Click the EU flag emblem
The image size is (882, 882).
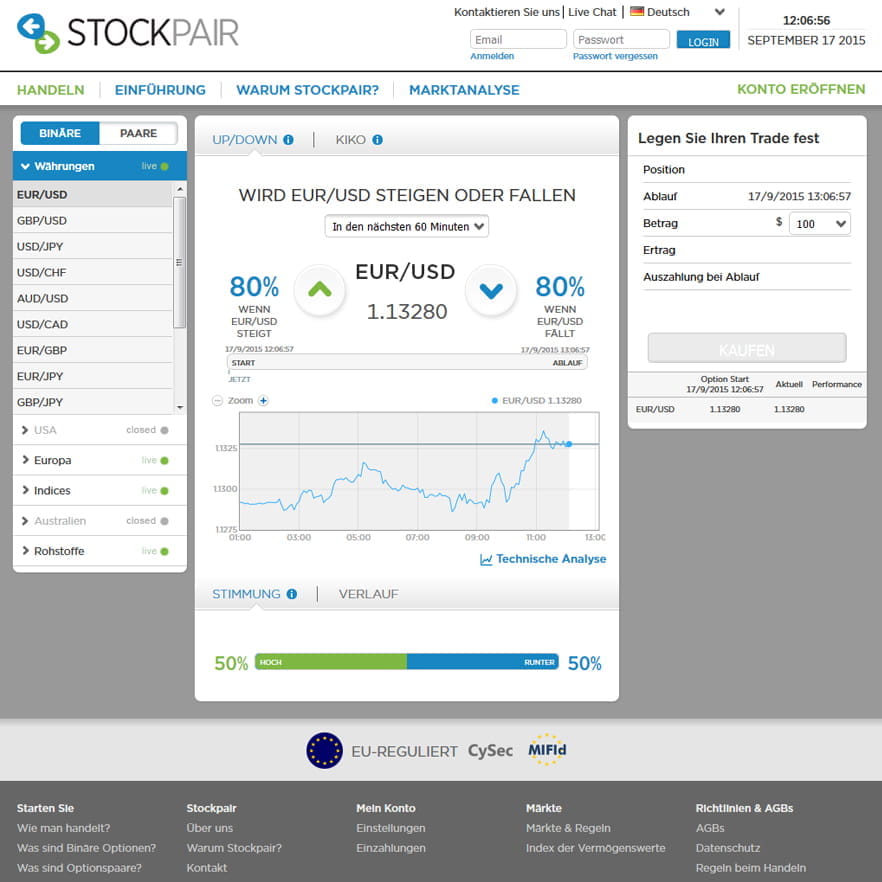pos(325,750)
